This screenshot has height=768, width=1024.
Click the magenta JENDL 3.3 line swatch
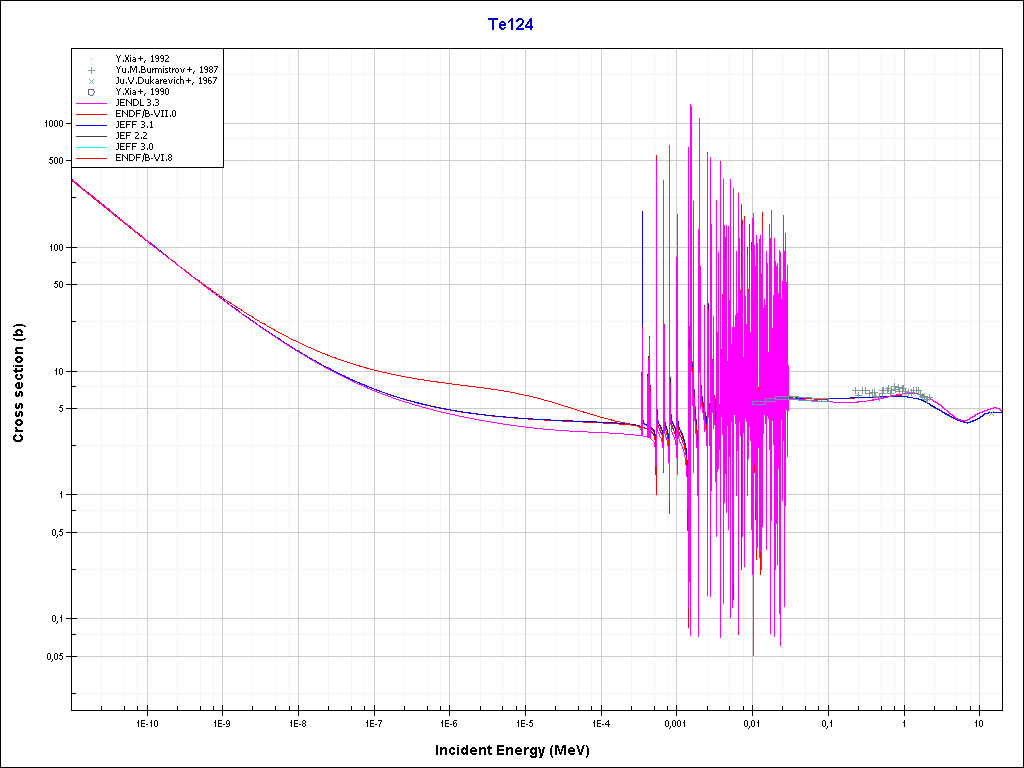91,103
